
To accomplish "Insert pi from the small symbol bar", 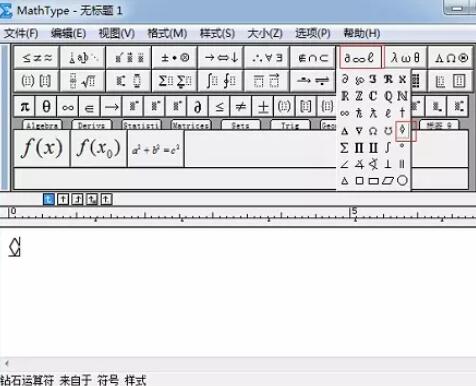I will point(25,107).
